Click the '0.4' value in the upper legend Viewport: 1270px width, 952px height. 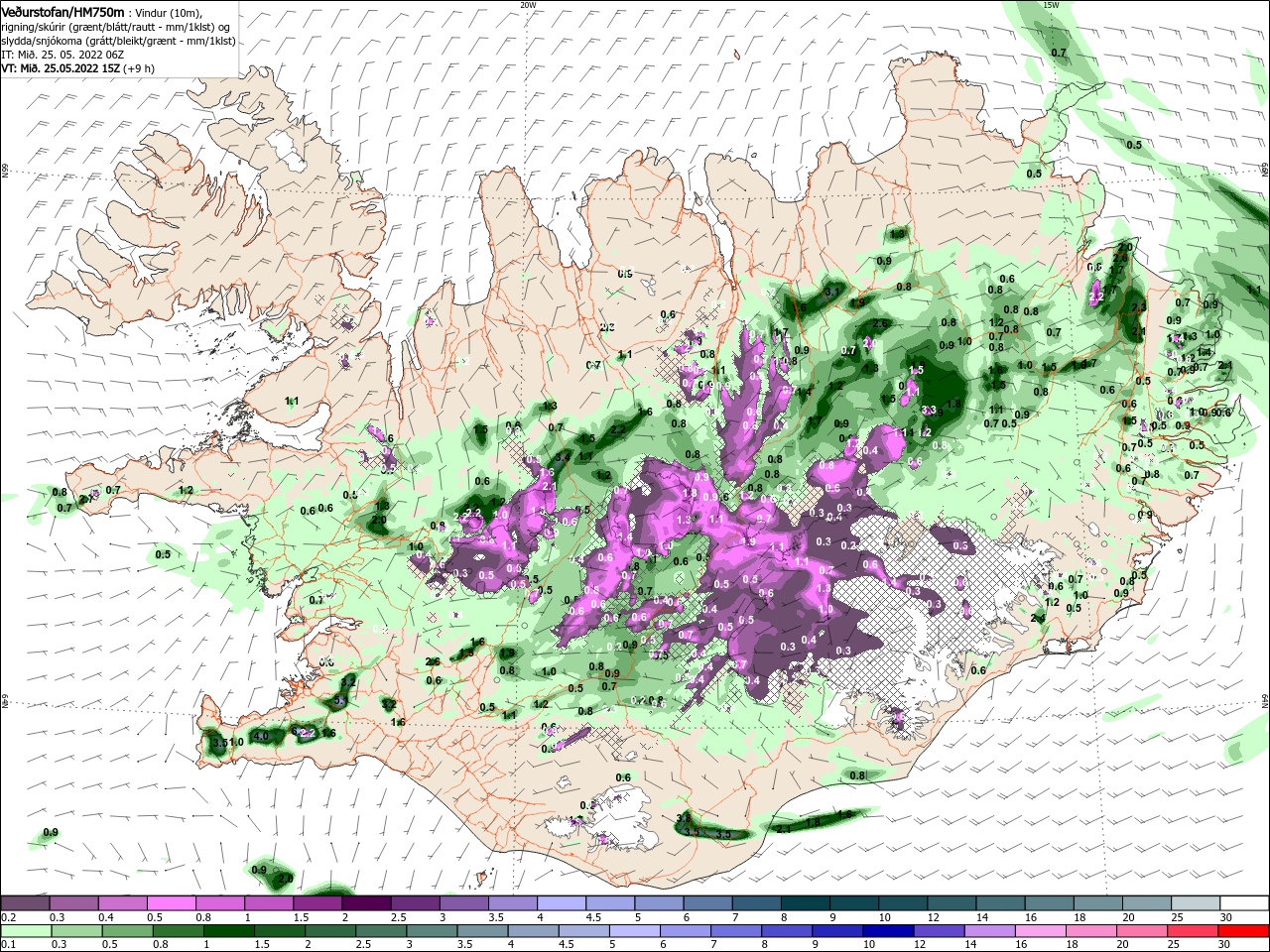click(106, 917)
